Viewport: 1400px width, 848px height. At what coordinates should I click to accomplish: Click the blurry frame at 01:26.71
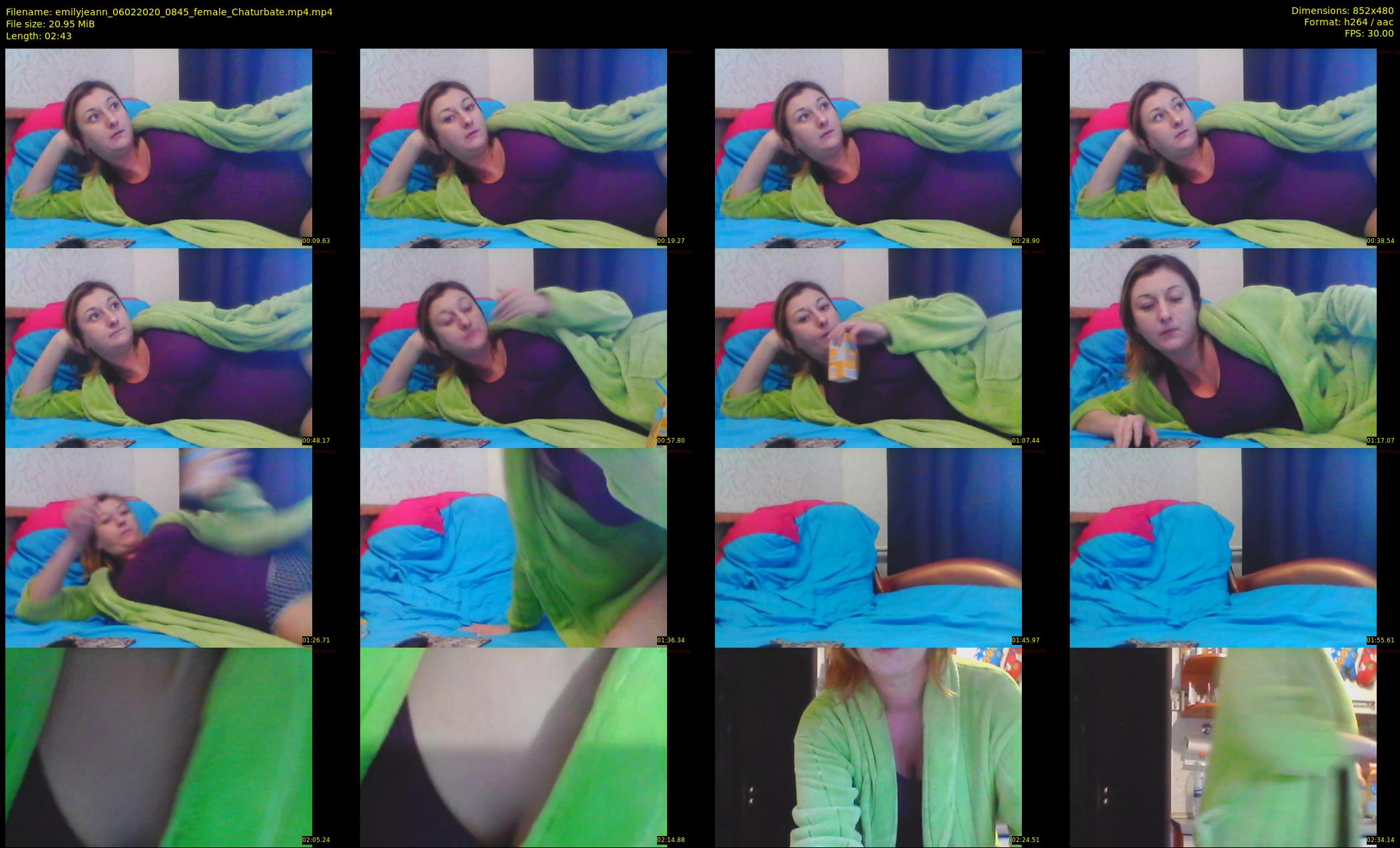[158, 547]
